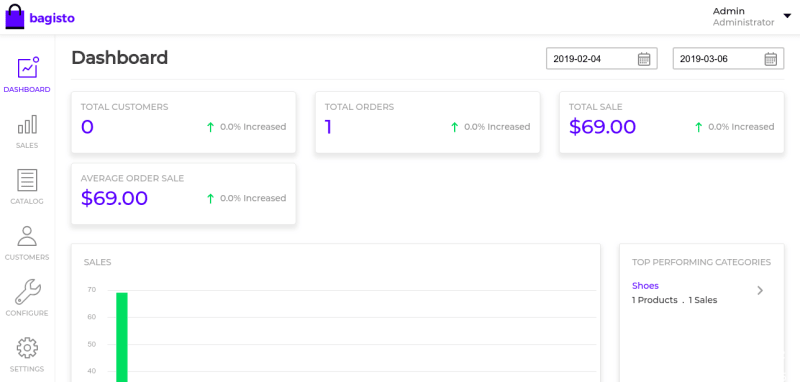Expand the Shoes category chevron
Image resolution: width=800 pixels, height=382 pixels.
760,290
